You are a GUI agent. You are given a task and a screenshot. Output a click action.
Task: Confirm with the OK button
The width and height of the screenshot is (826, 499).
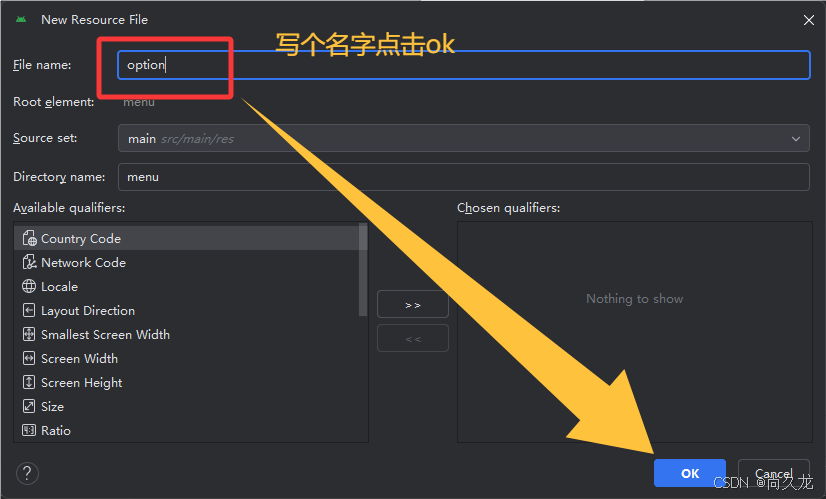(x=690, y=473)
